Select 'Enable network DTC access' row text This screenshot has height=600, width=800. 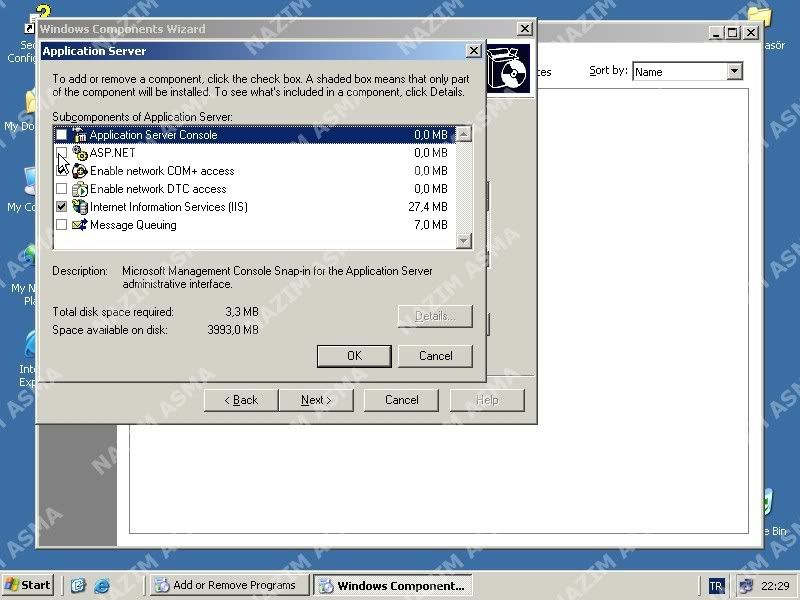click(158, 189)
